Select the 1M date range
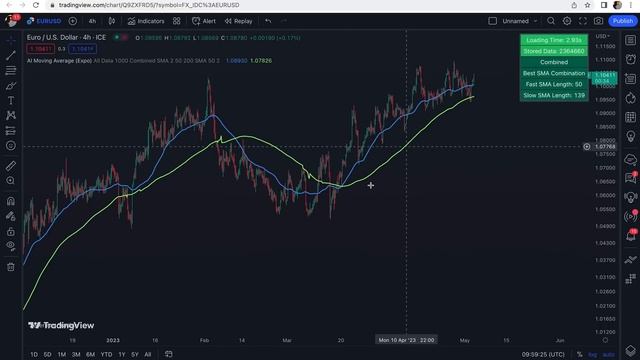The height and width of the screenshot is (360, 640). [62, 354]
